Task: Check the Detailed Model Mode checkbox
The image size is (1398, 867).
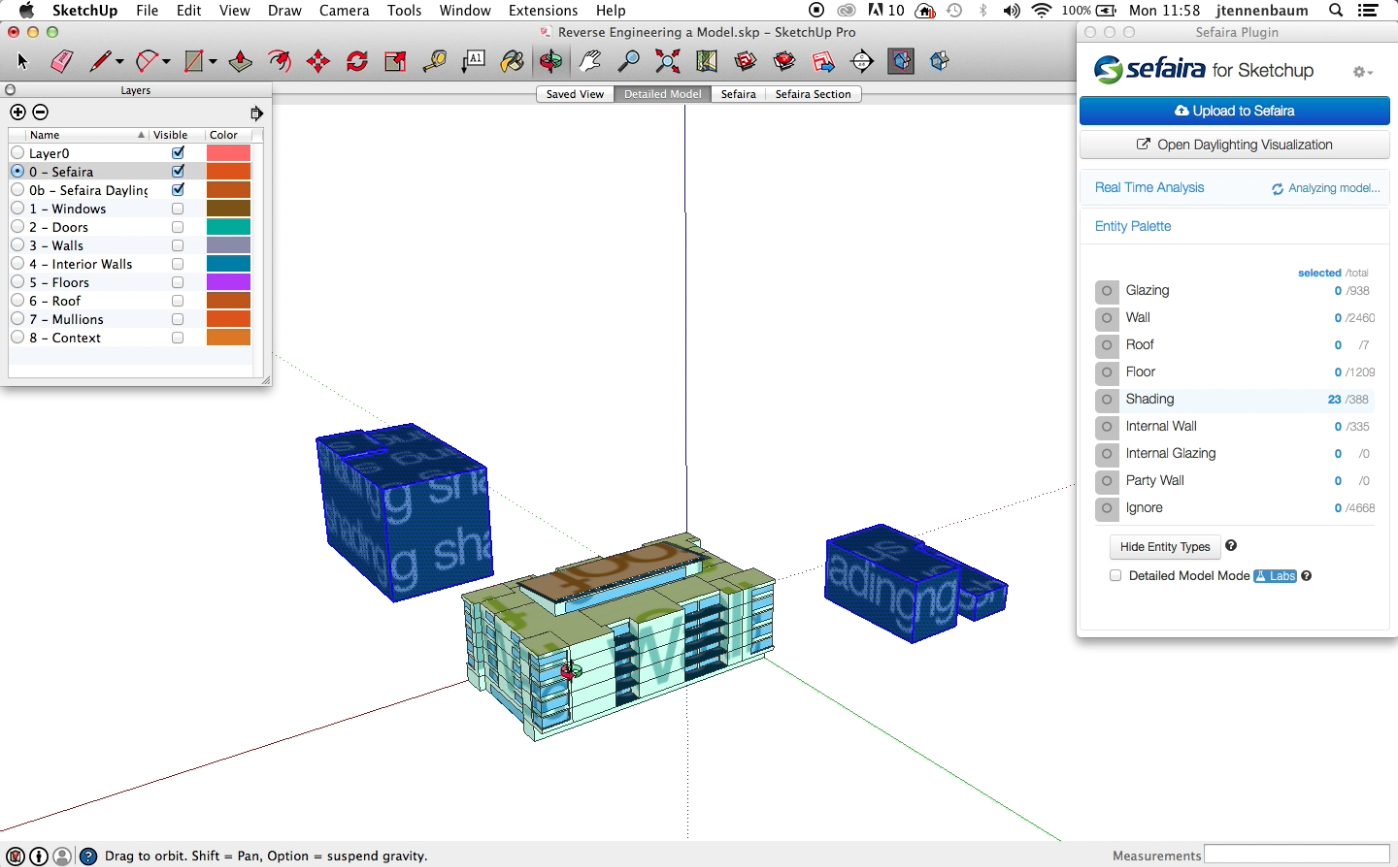Action: (x=1116, y=576)
